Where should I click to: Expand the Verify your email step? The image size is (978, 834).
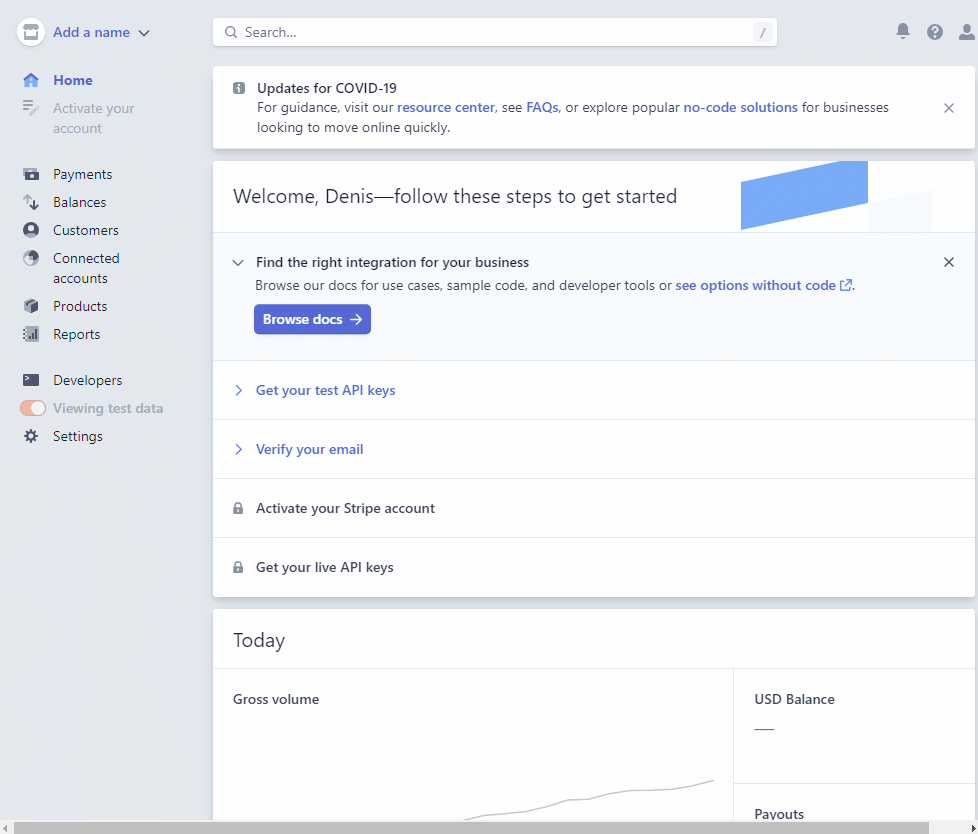[309, 449]
